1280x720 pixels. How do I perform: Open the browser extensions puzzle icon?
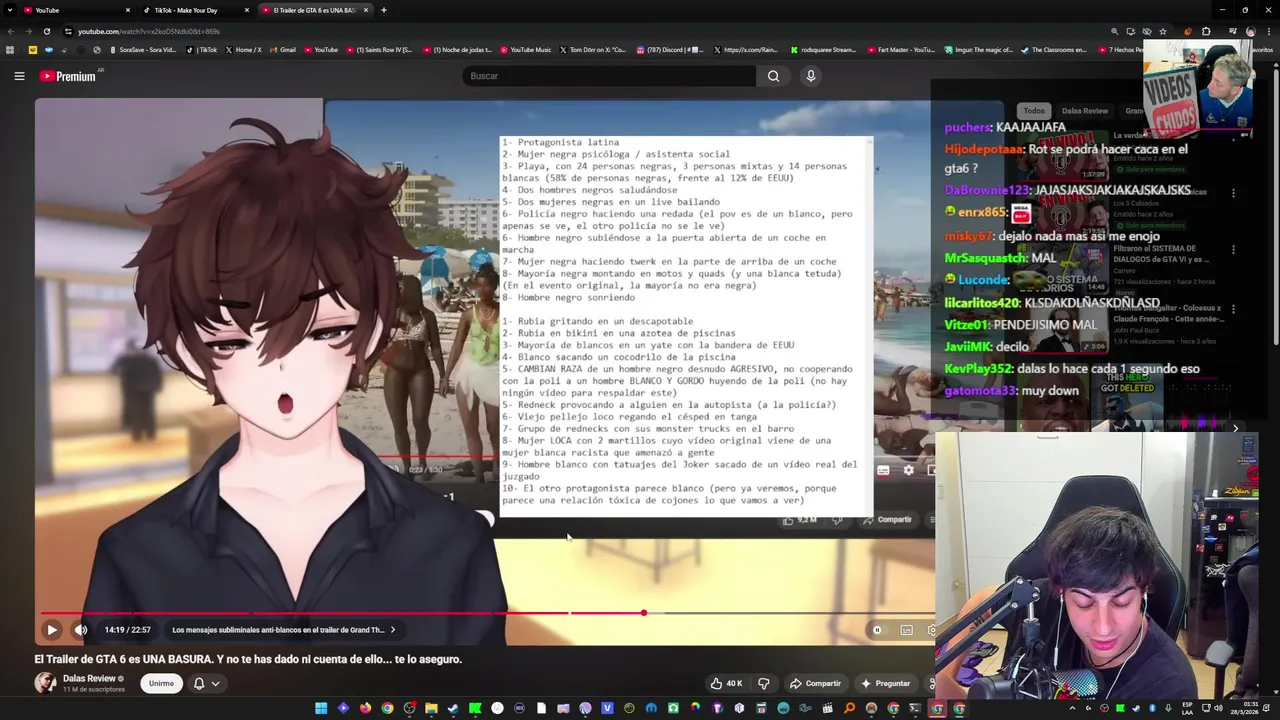point(1206,31)
